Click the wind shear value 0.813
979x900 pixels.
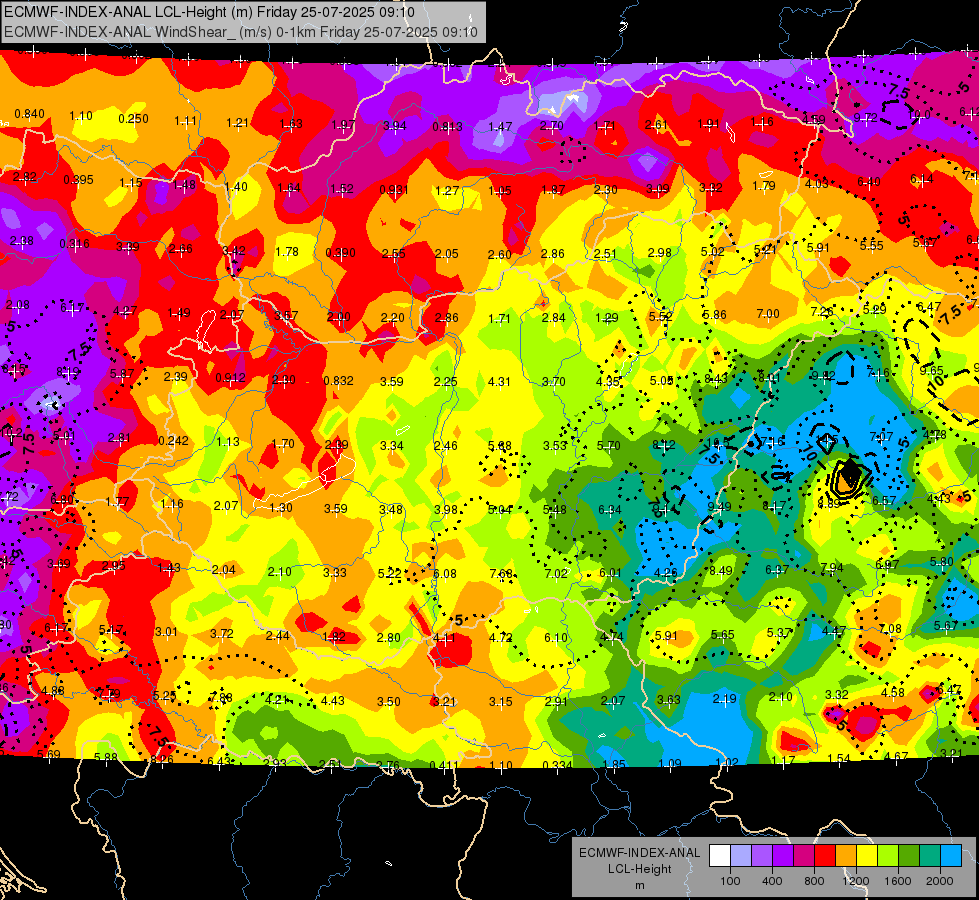(x=448, y=127)
